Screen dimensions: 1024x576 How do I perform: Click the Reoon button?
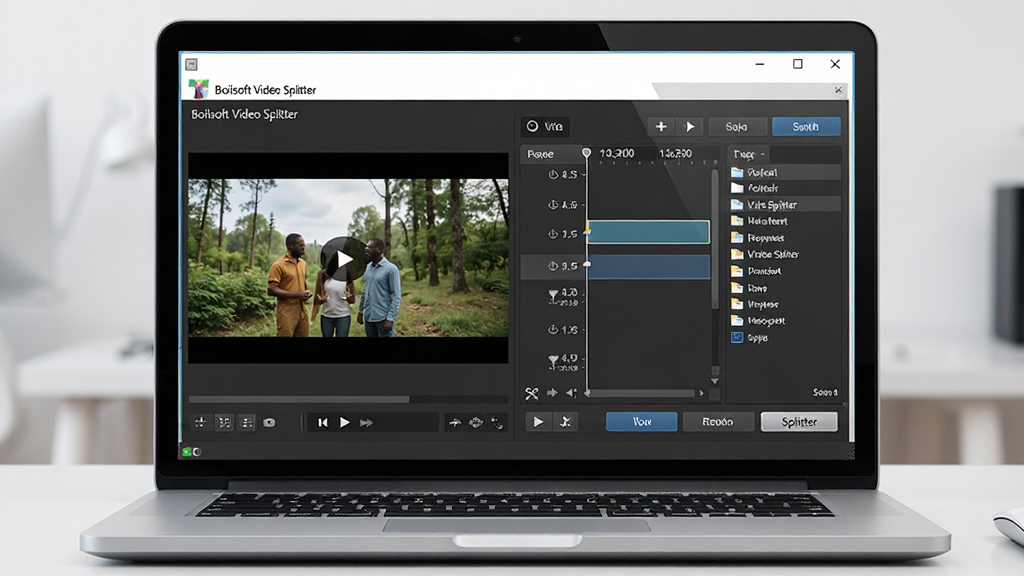[718, 422]
